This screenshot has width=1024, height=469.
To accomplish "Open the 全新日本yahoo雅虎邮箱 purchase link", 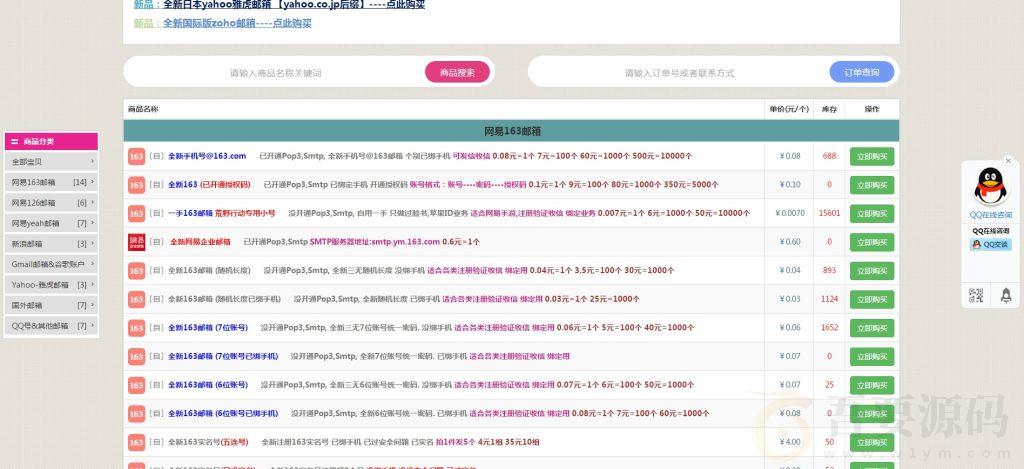I will pyautogui.click(x=294, y=5).
